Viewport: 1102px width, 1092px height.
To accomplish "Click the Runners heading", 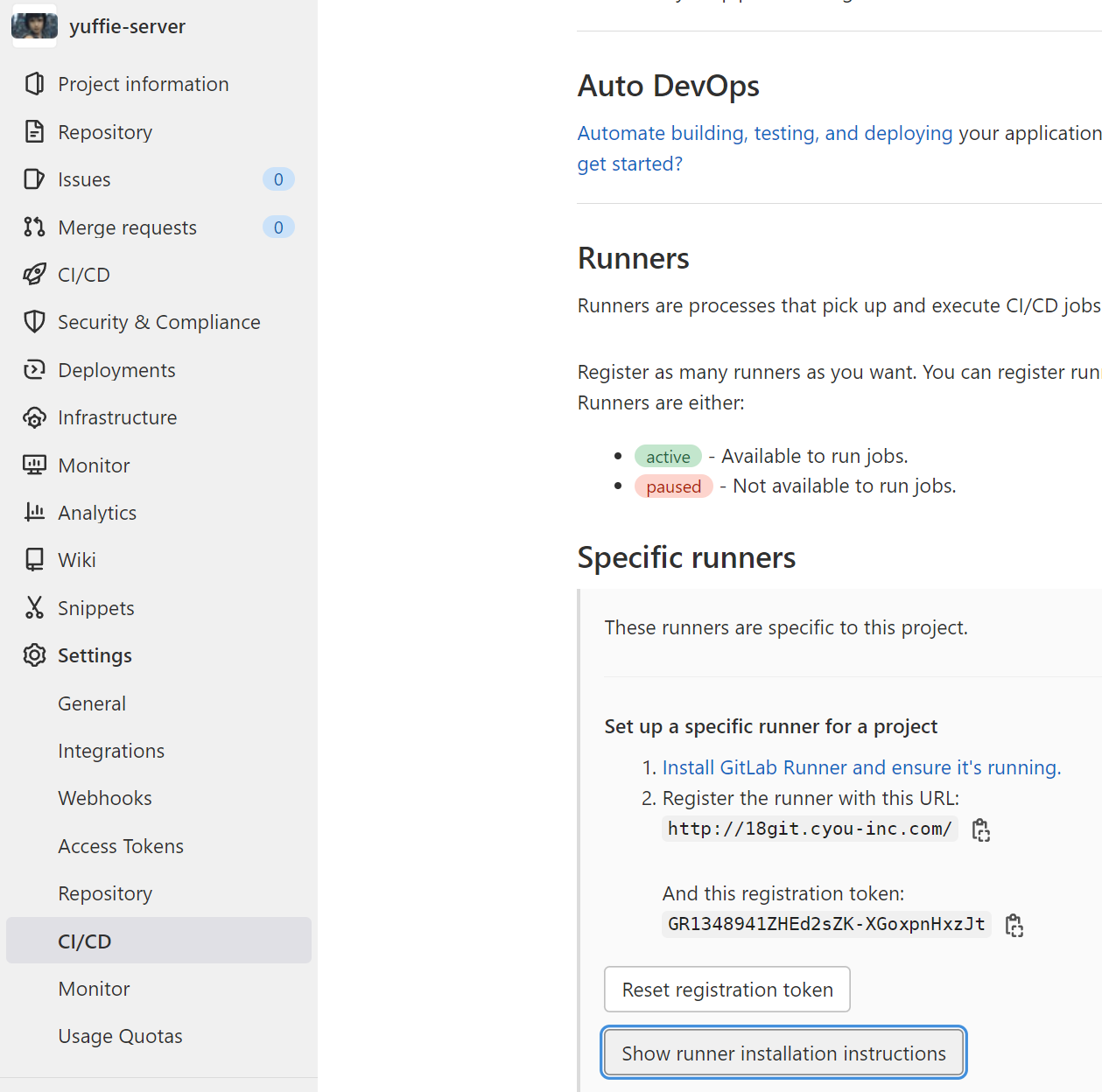I will coord(634,258).
